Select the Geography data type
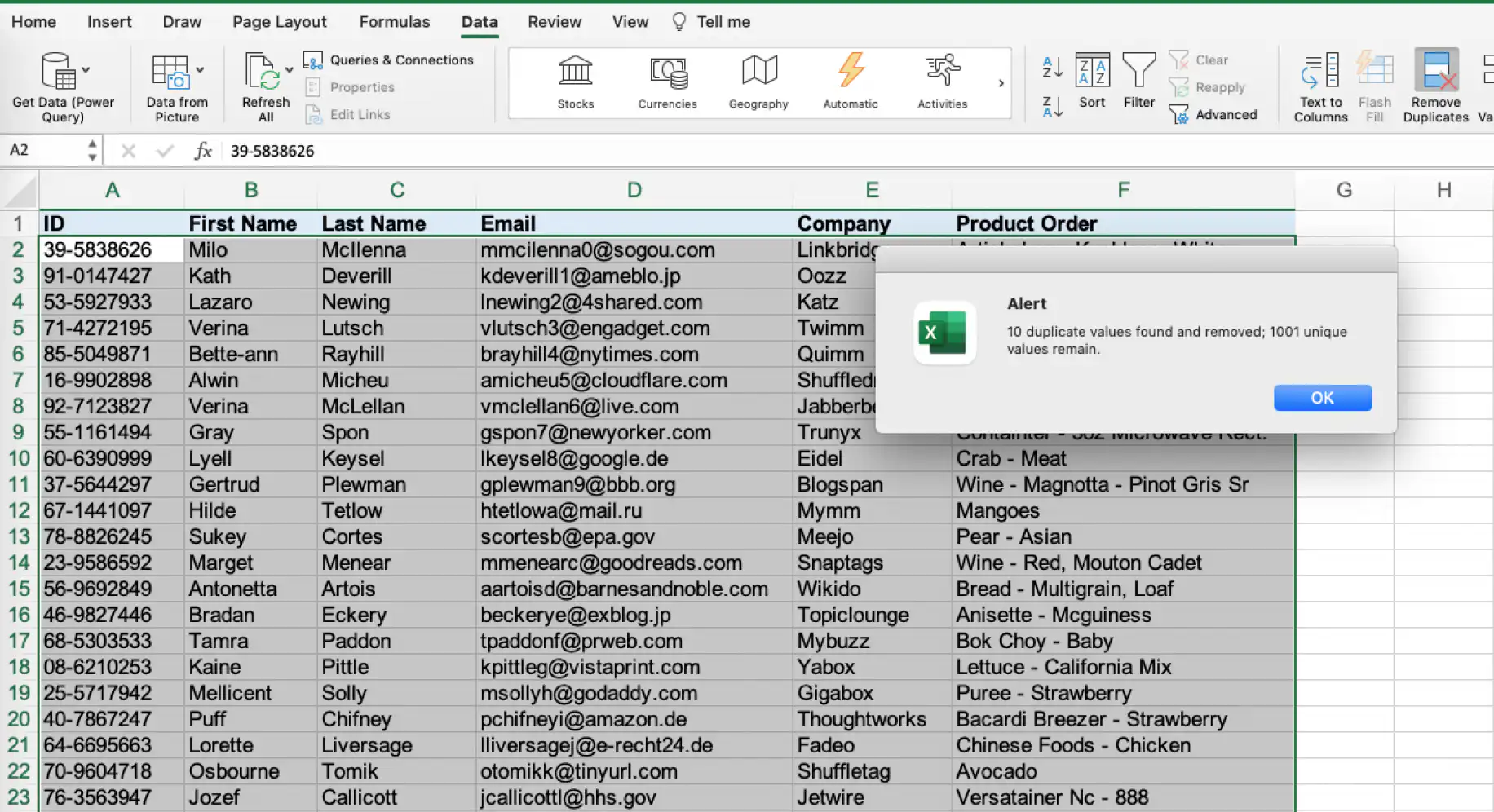 tap(758, 82)
